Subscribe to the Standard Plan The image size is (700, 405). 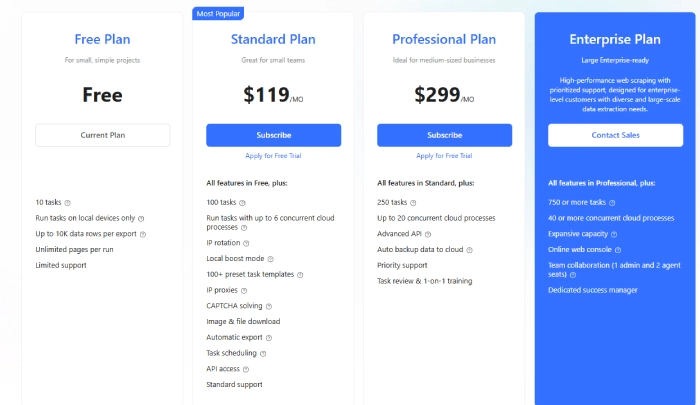(273, 135)
